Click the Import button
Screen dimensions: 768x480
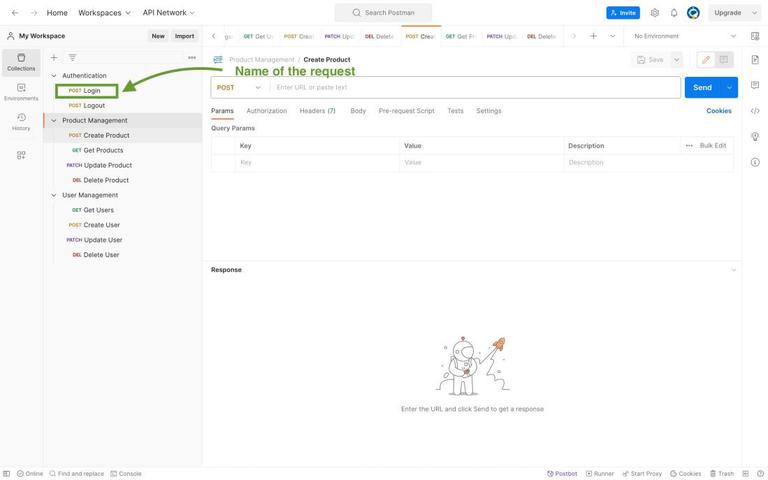(184, 36)
